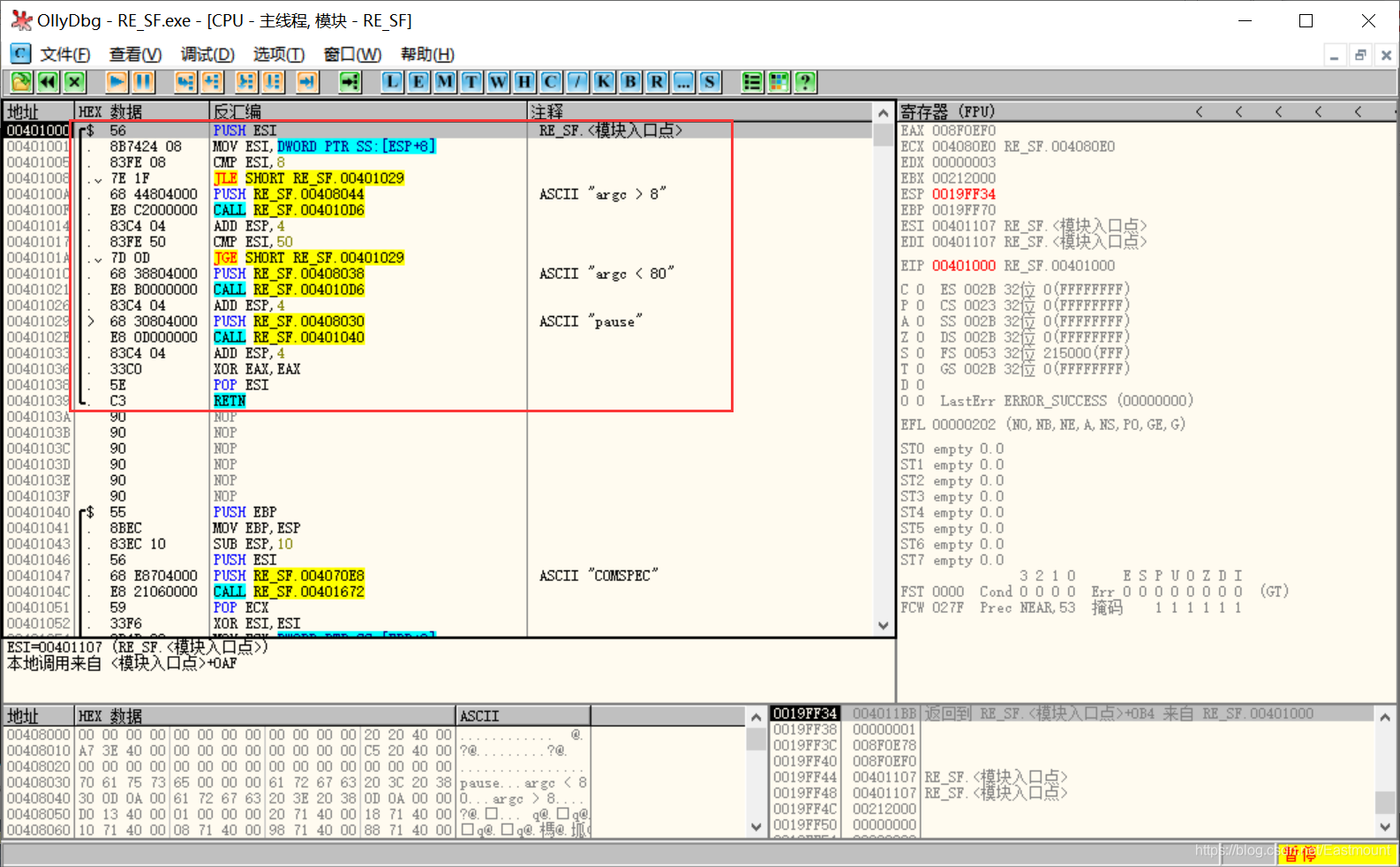Open the 帮助(H) menu

(x=427, y=55)
